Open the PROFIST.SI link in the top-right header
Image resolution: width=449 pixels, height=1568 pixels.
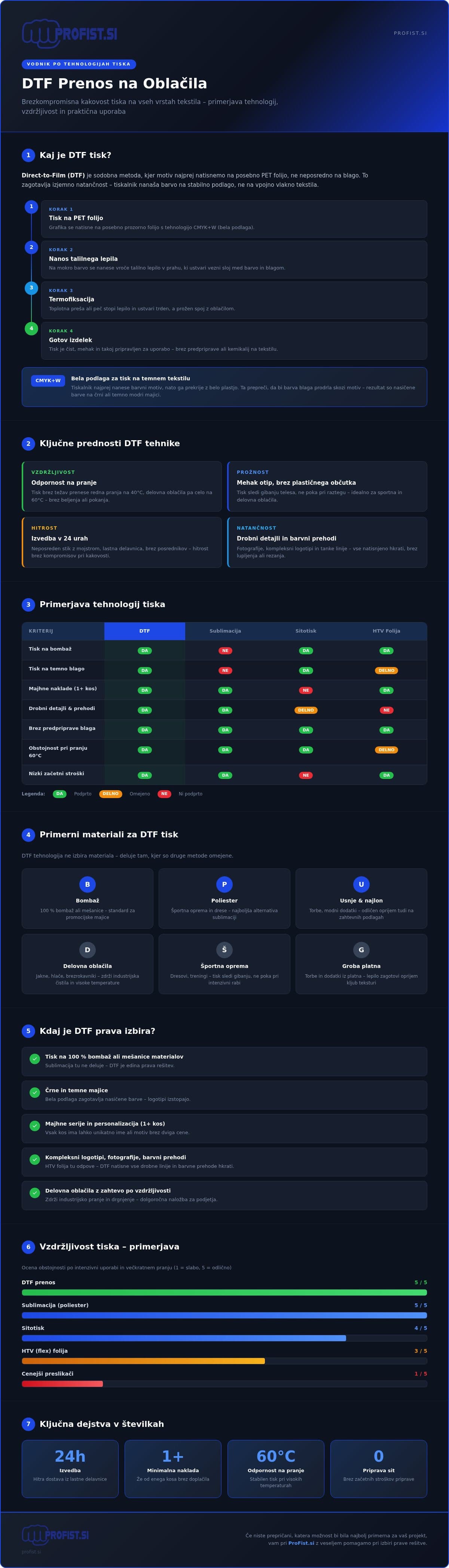pyautogui.click(x=410, y=33)
